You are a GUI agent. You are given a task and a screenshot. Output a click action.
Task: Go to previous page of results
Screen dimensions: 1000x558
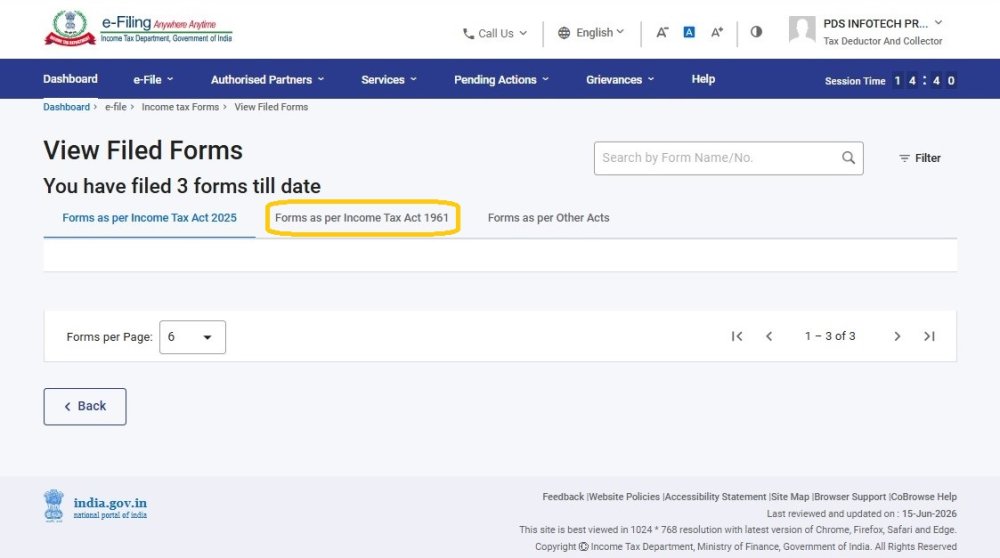(x=769, y=336)
